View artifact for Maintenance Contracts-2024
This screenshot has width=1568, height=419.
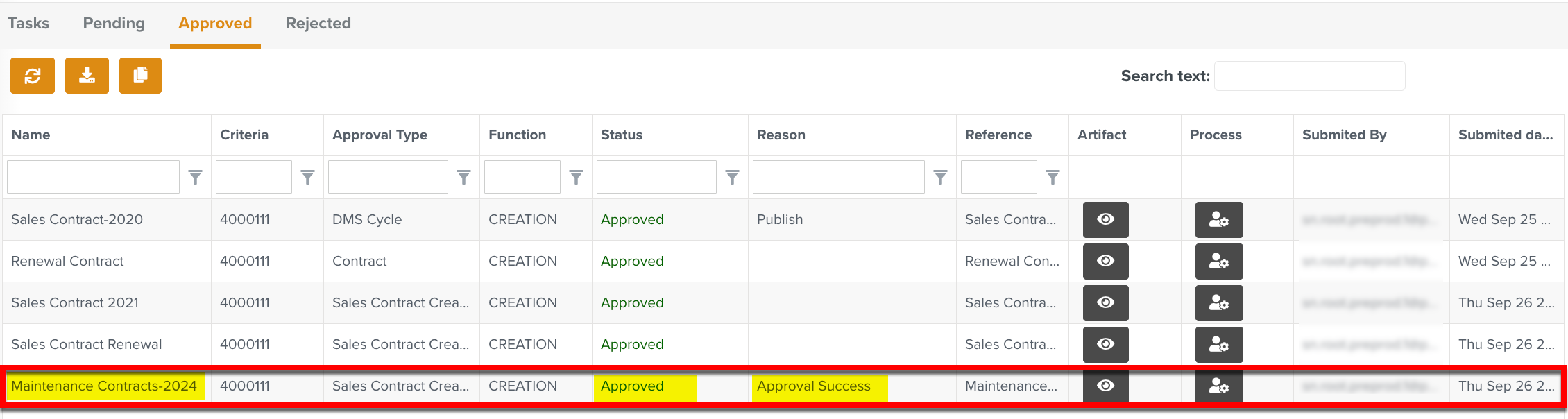pos(1105,386)
